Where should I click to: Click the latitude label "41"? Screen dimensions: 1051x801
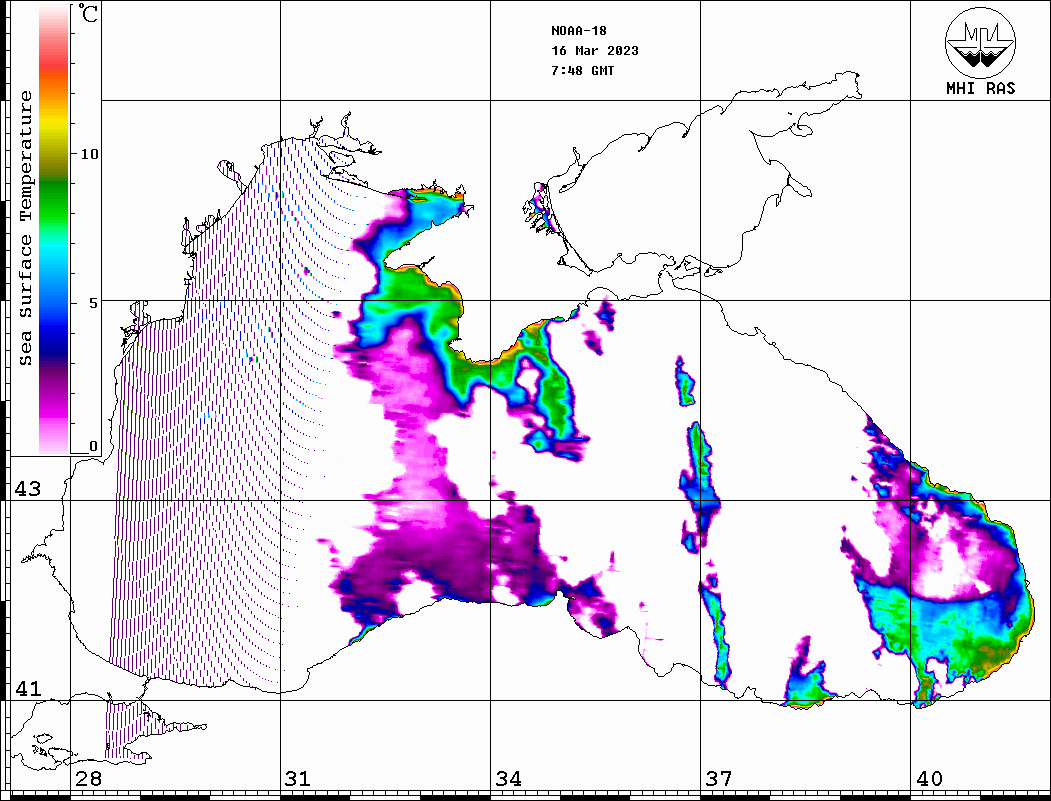[28, 688]
